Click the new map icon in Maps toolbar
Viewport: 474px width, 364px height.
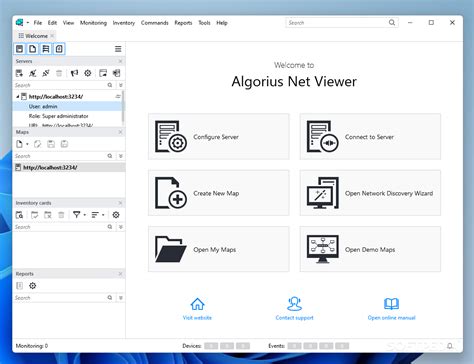[x=19, y=144]
